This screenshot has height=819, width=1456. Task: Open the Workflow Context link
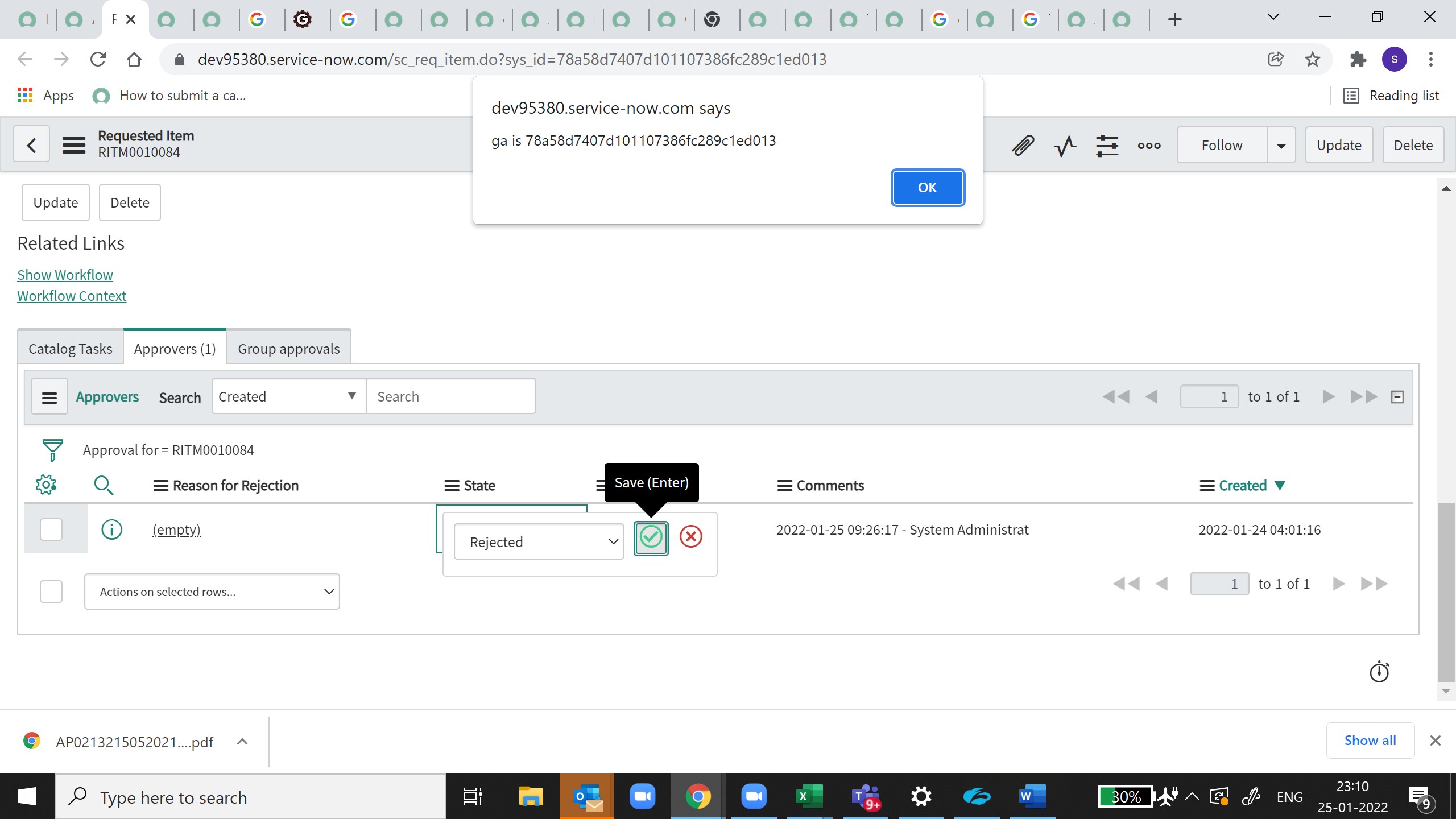tap(72, 296)
